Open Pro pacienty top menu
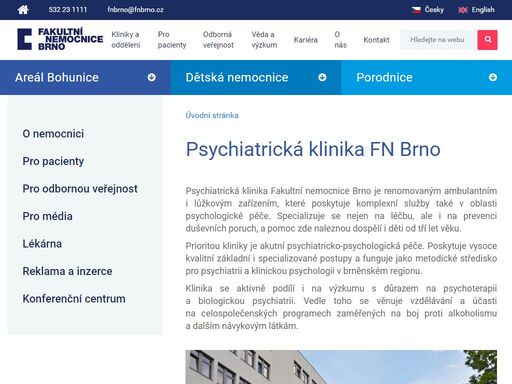The width and height of the screenshot is (512, 384). click(x=172, y=40)
